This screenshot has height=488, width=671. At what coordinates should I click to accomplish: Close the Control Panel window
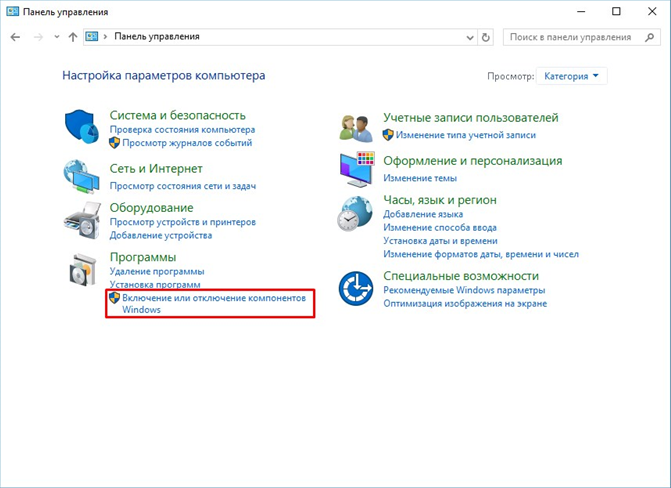(x=652, y=12)
